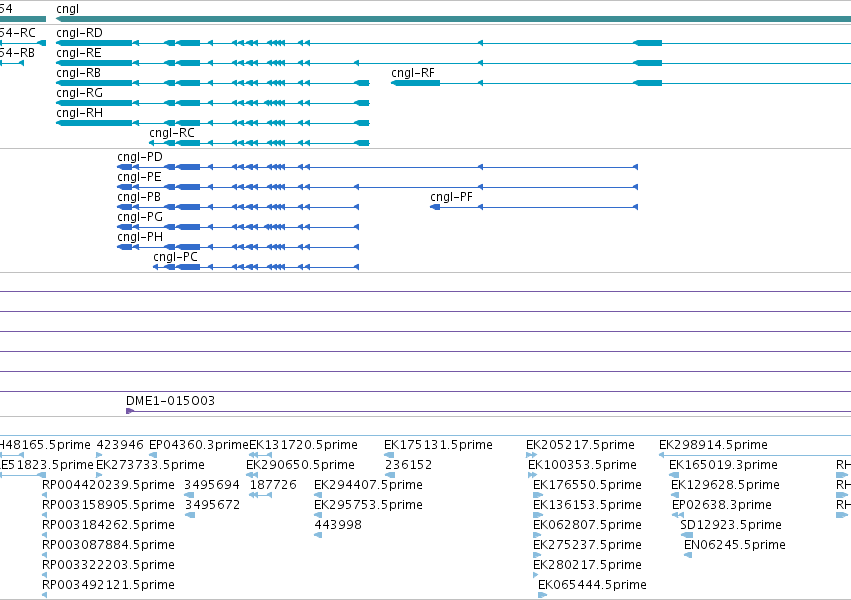Viewport: 851px width, 600px height.
Task: Click the purple DME1-015003 arrow glyph
Action: click(130, 411)
